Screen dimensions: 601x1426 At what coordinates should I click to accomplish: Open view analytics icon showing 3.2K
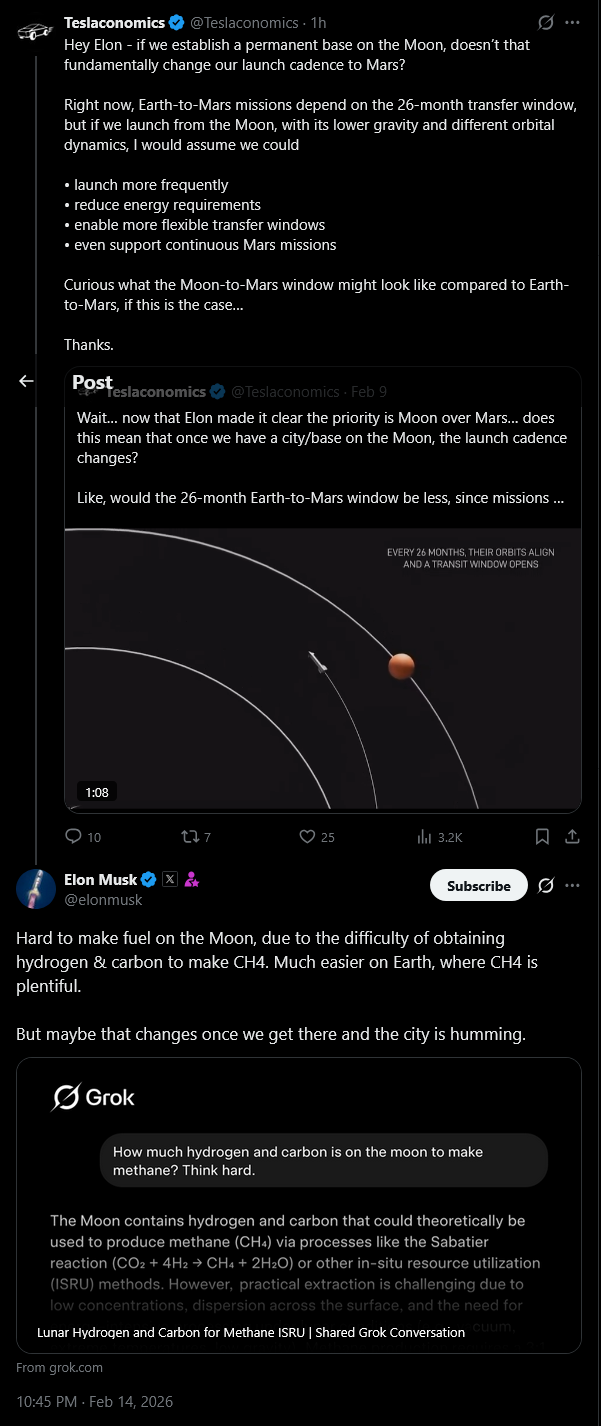pos(424,836)
